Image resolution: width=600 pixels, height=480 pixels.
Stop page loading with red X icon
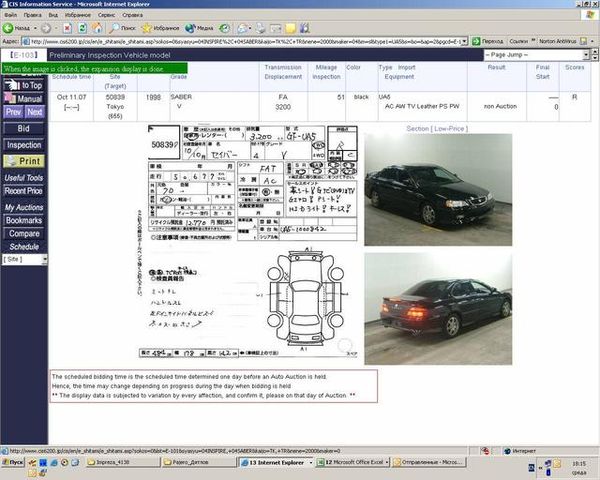tap(67, 28)
